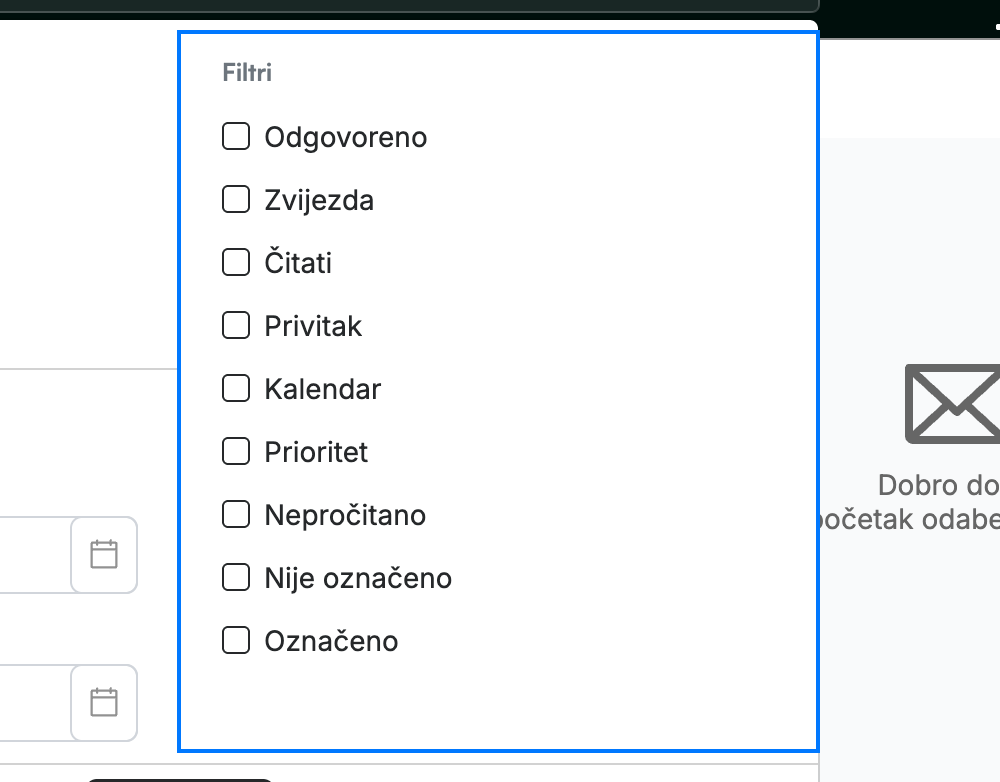1000x782 pixels.
Task: Toggle the Kalendar filter checkbox
Action: [236, 388]
